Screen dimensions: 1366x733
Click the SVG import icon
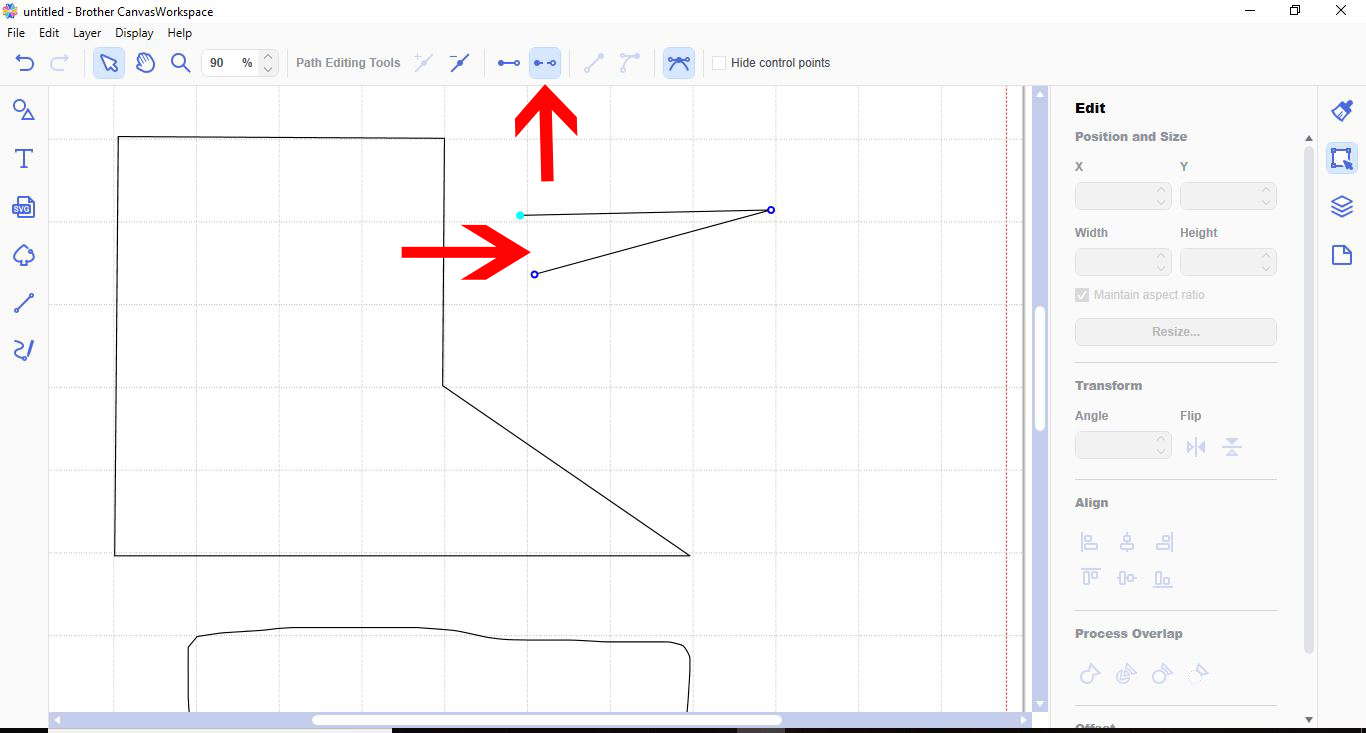coord(24,207)
